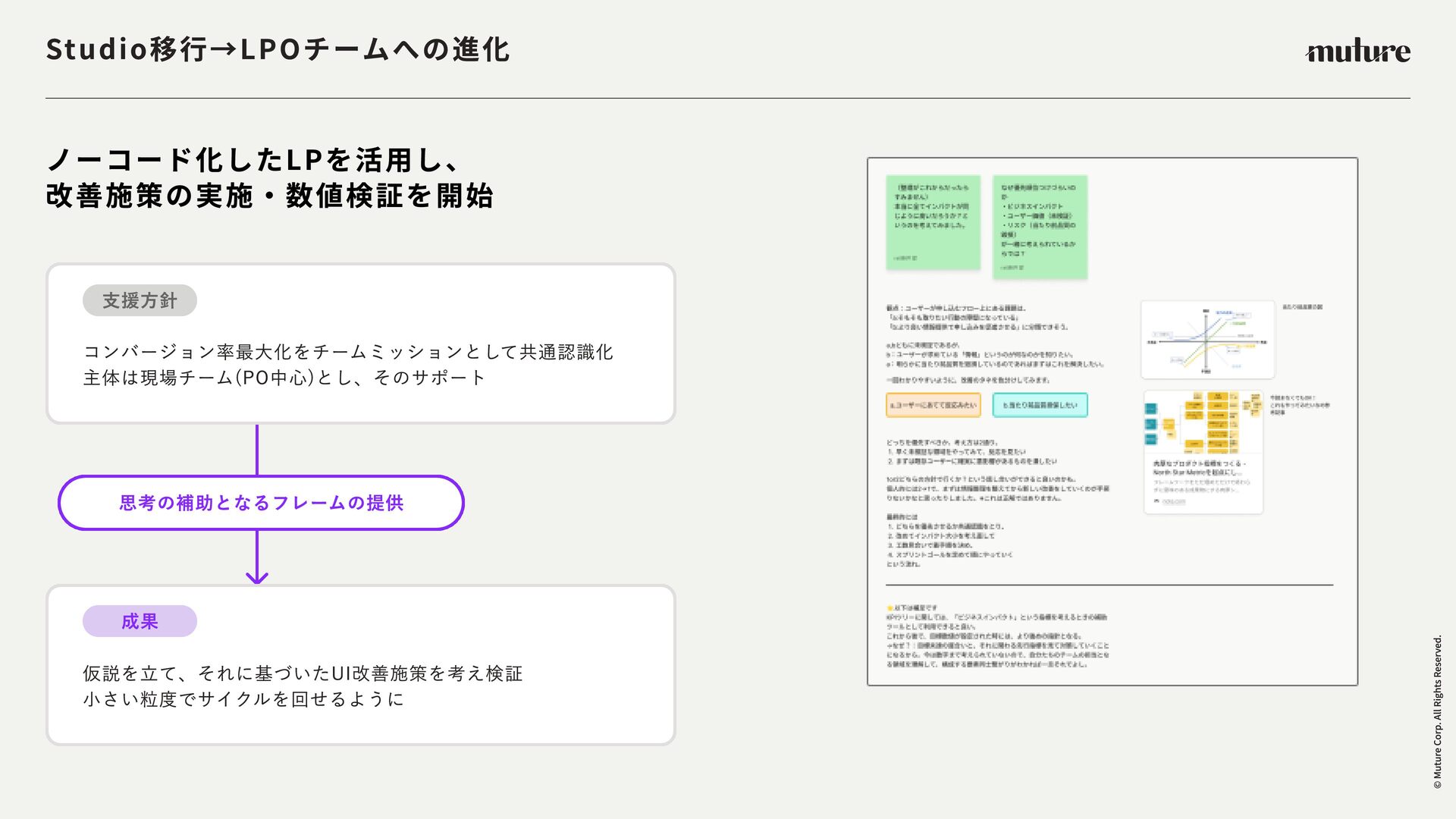Click the muture logo

[x=1357, y=52]
